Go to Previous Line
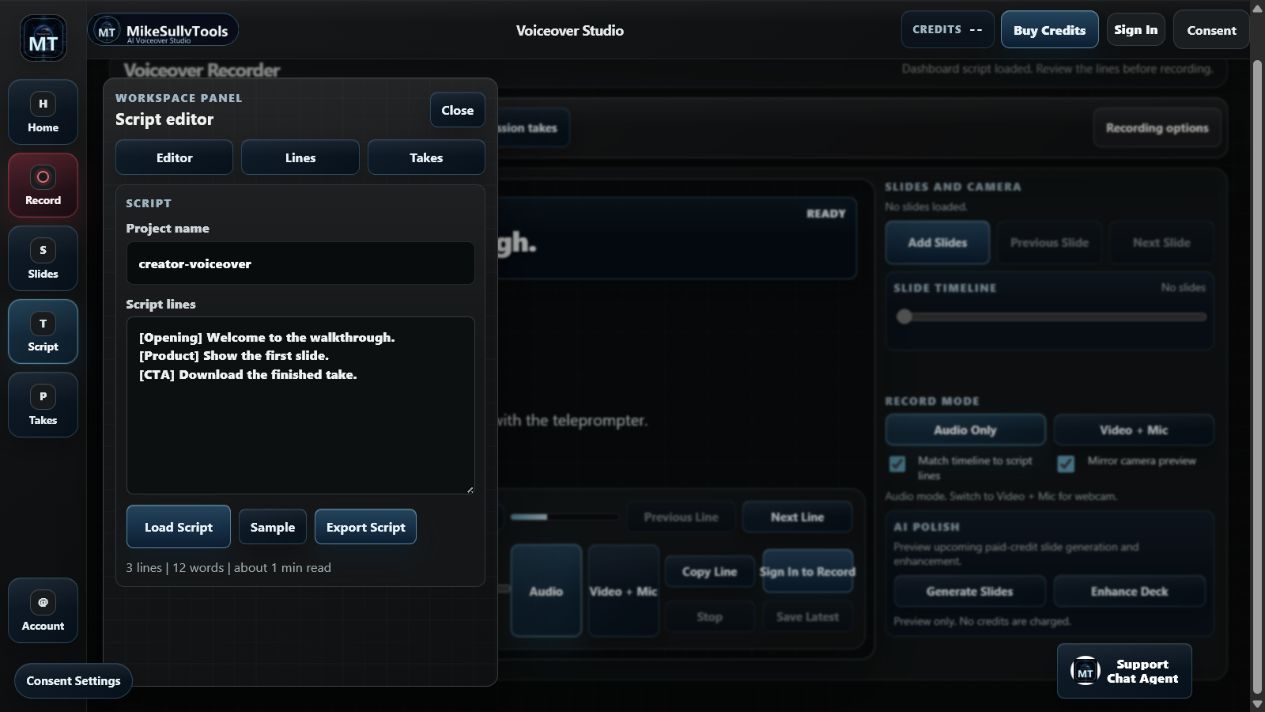 click(681, 517)
